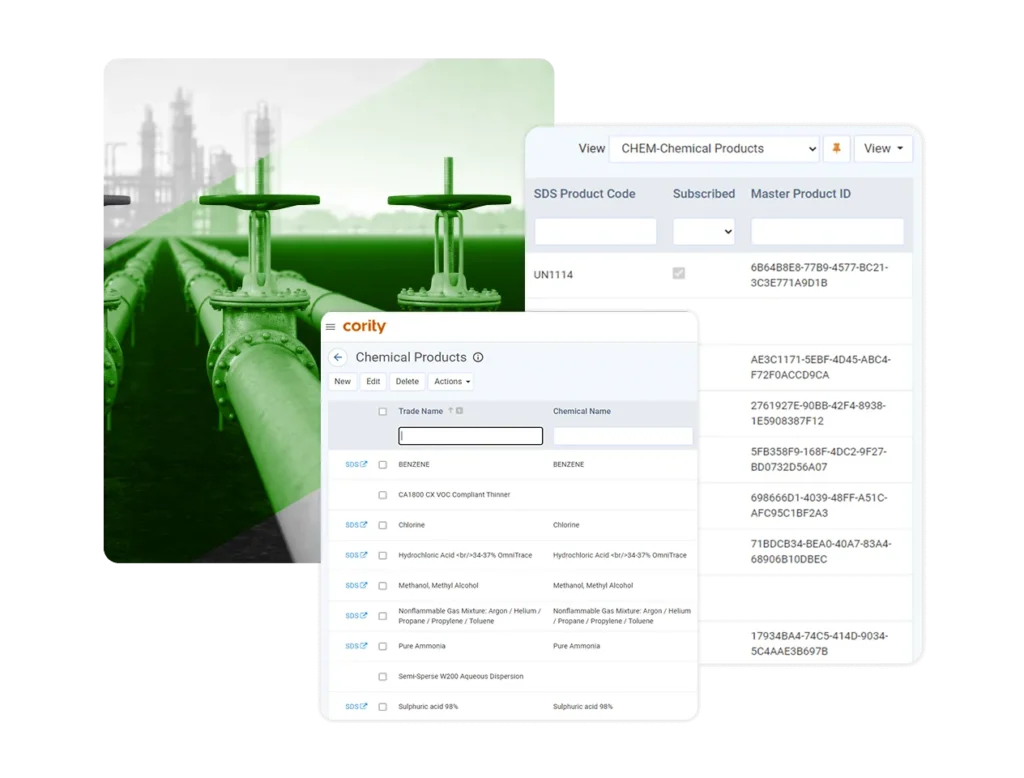This screenshot has width=1024, height=778.
Task: Open the Actions menu
Action: pos(451,381)
